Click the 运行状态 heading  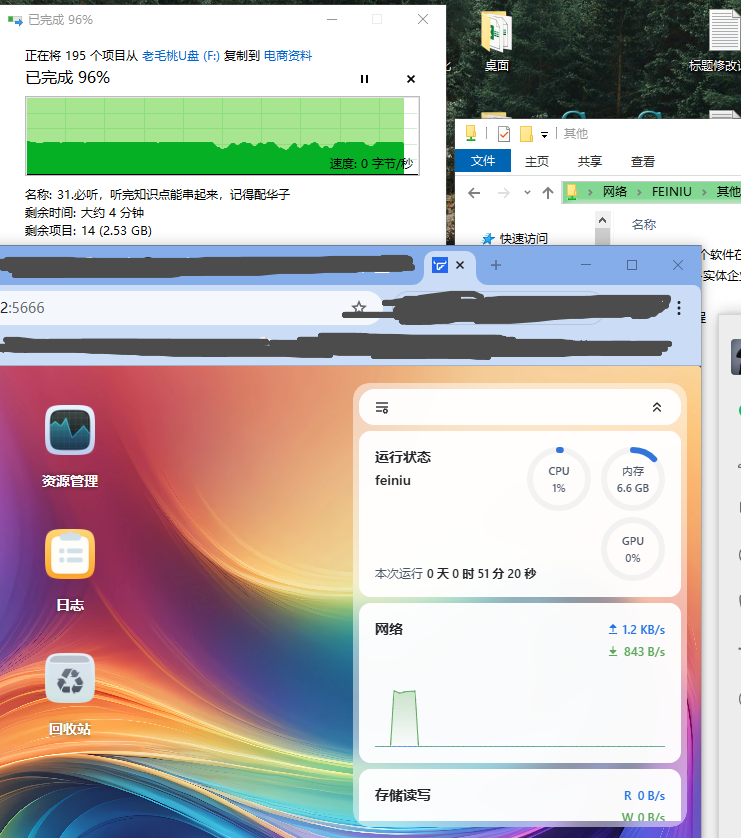(403, 457)
